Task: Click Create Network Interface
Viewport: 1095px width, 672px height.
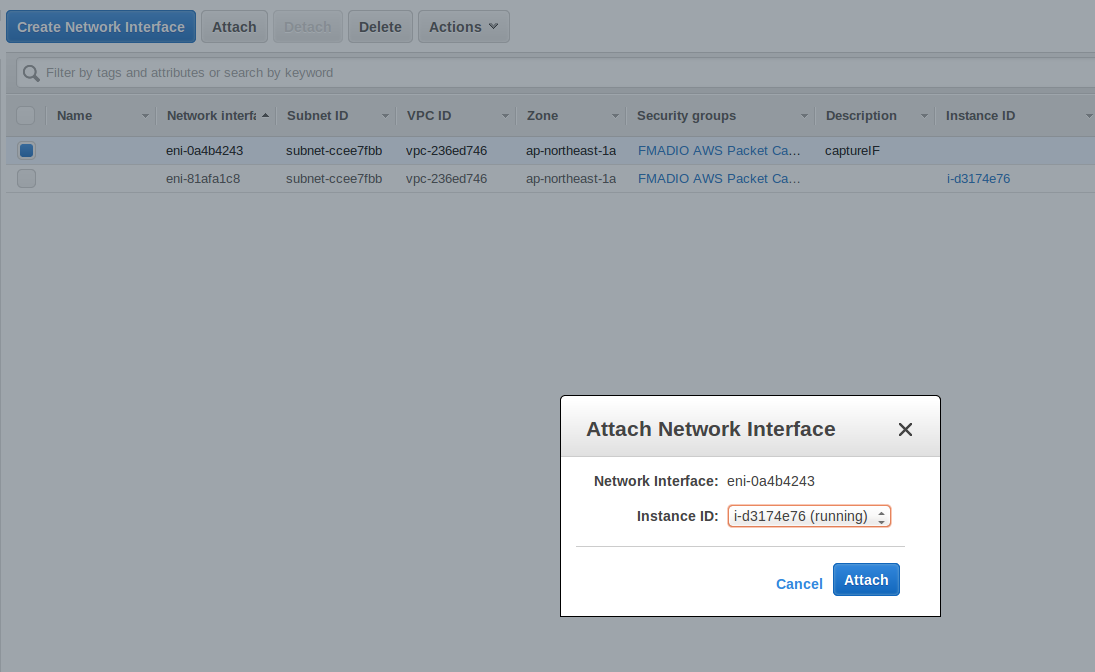Action: coord(100,26)
